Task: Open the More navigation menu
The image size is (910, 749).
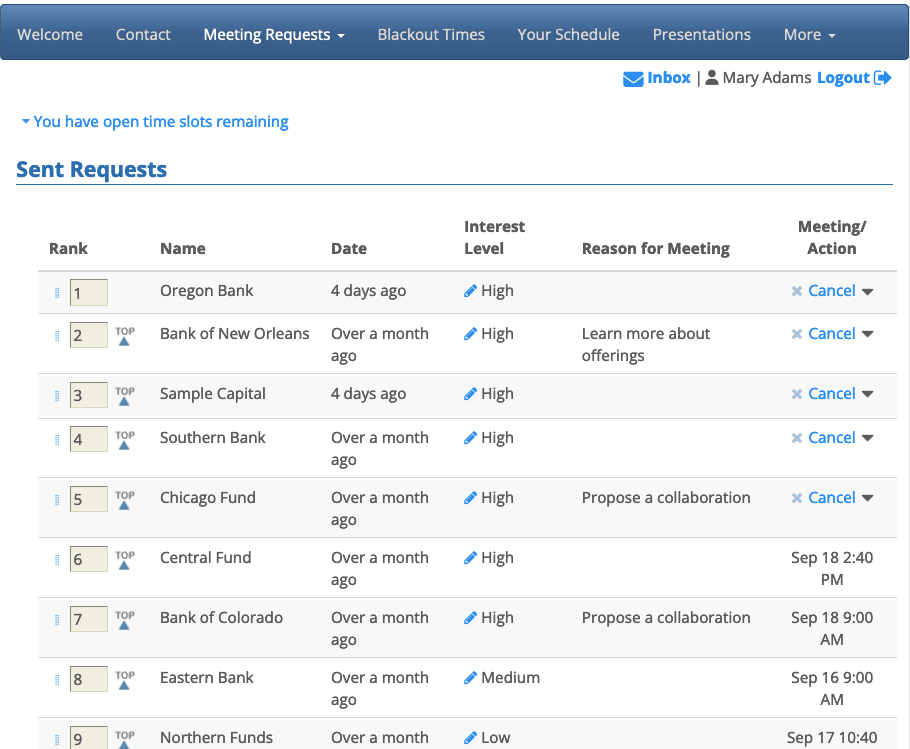Action: [x=809, y=34]
